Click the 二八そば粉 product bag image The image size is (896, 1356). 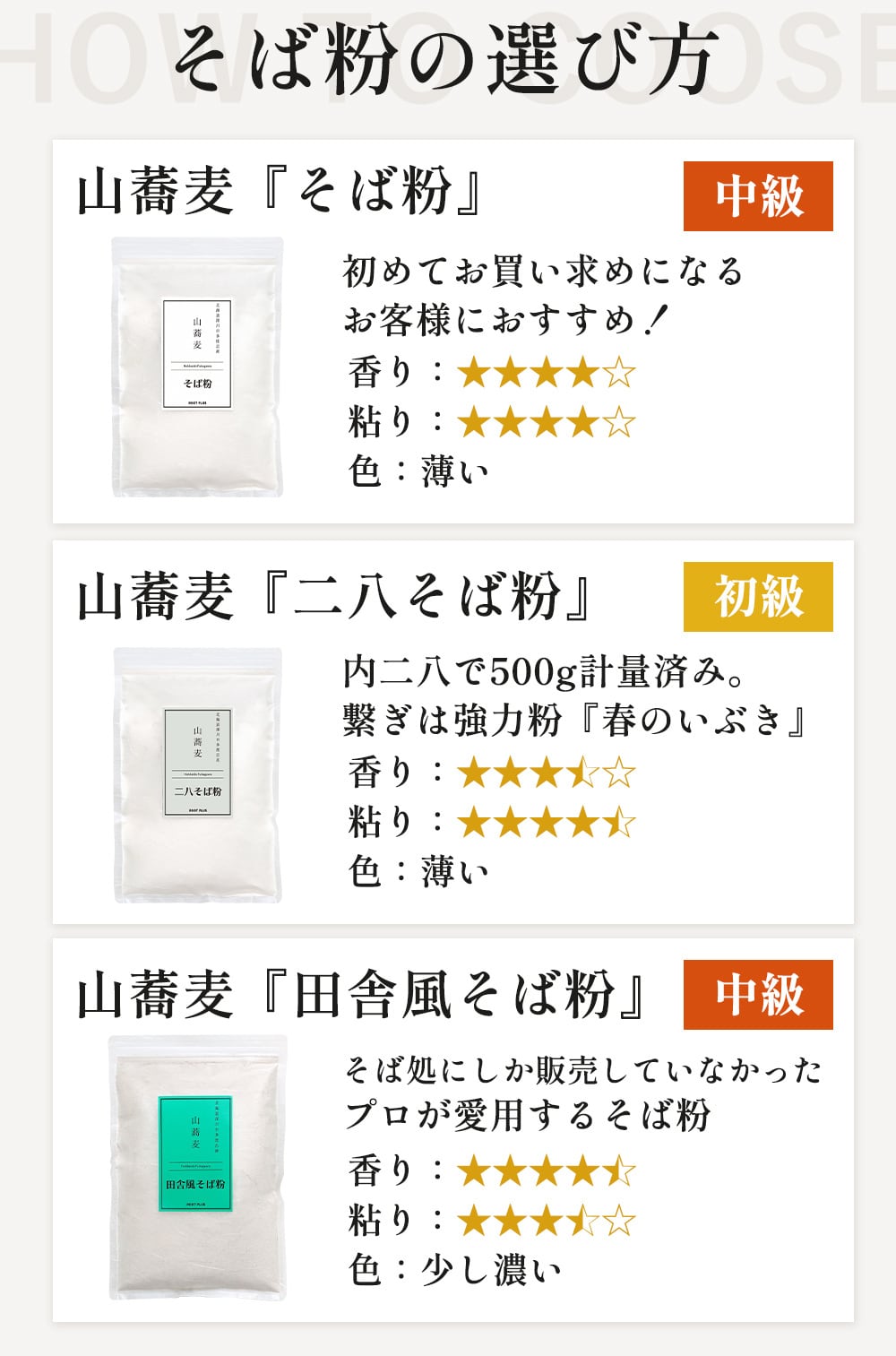click(197, 774)
